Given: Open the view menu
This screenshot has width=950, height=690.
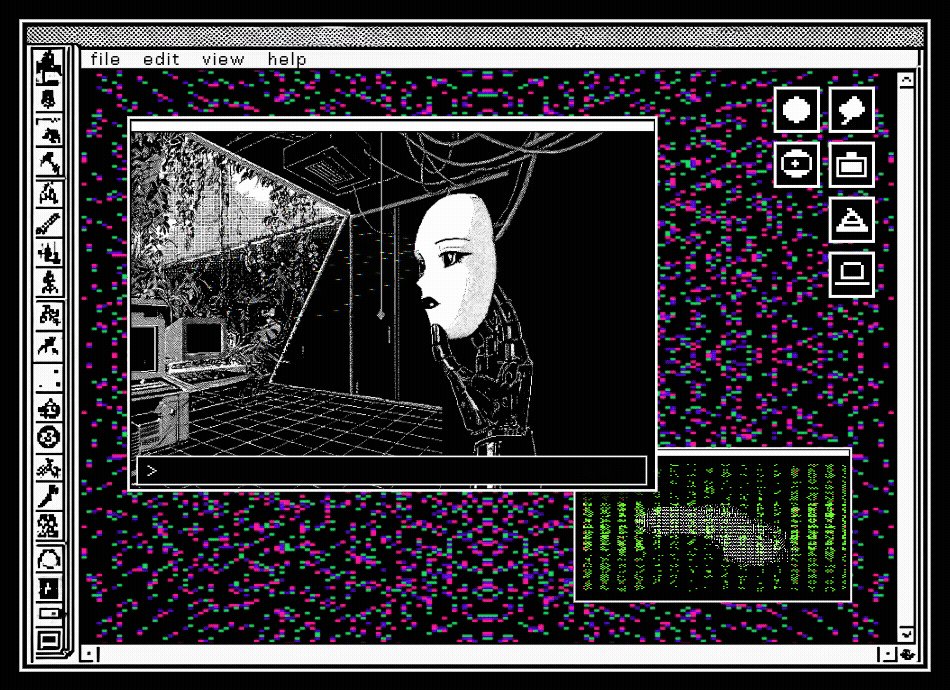Looking at the screenshot, I should 223,59.
